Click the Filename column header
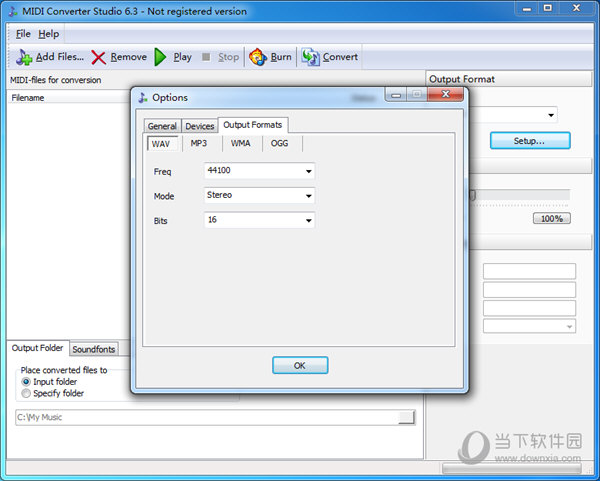The width and height of the screenshot is (600, 481). [69, 98]
